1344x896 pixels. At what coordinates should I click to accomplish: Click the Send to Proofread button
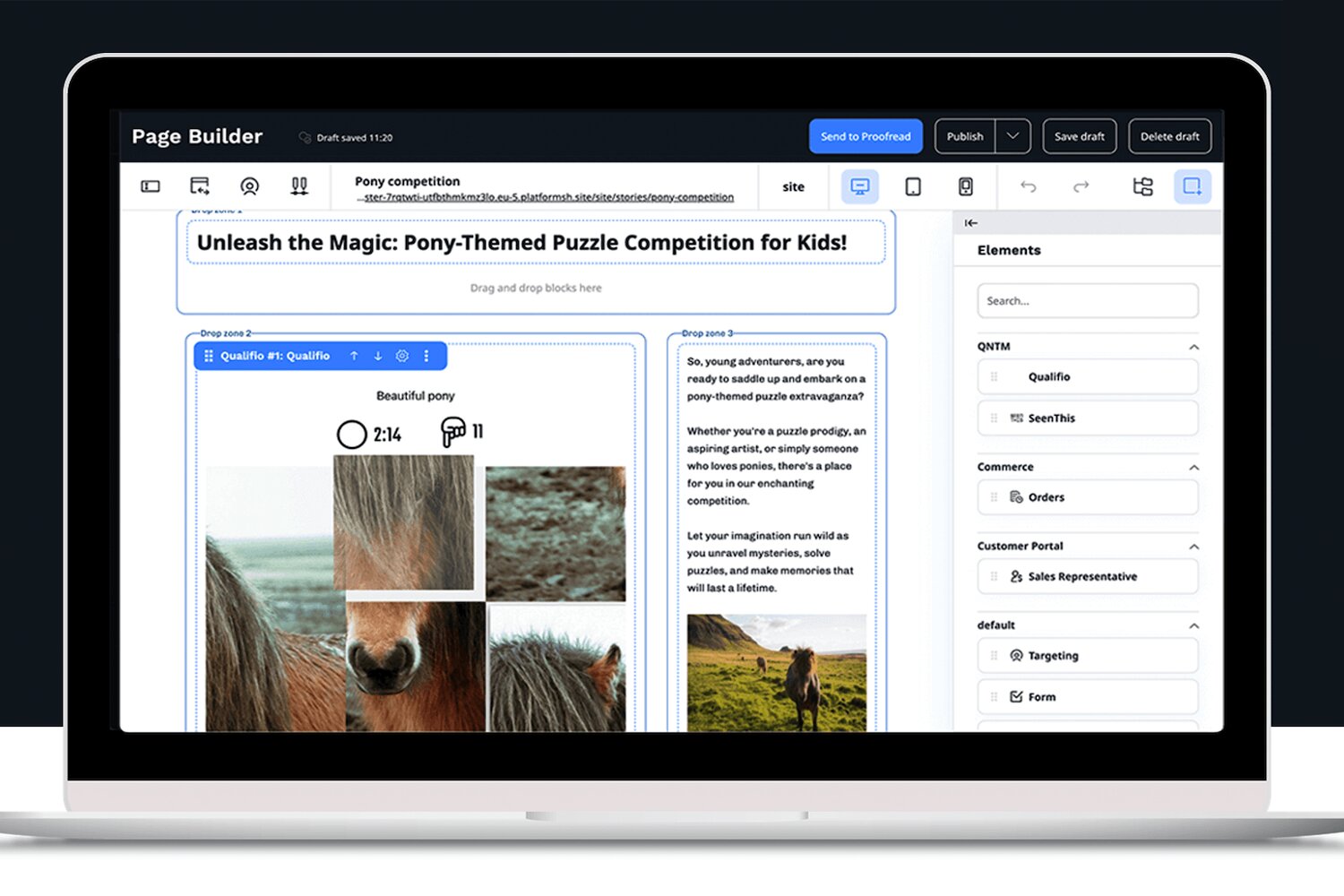pos(866,136)
